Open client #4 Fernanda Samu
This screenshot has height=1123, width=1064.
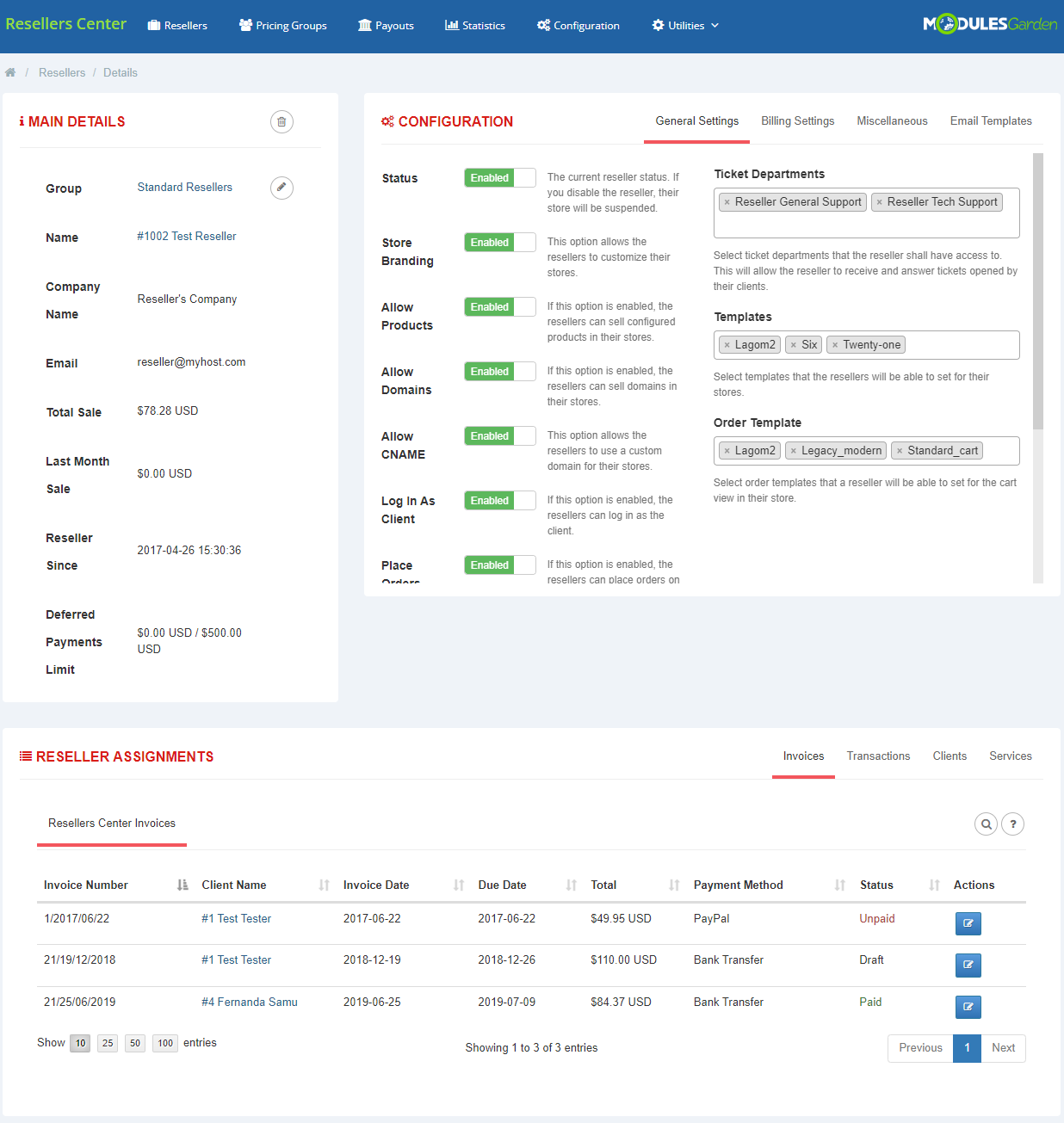coord(250,1003)
